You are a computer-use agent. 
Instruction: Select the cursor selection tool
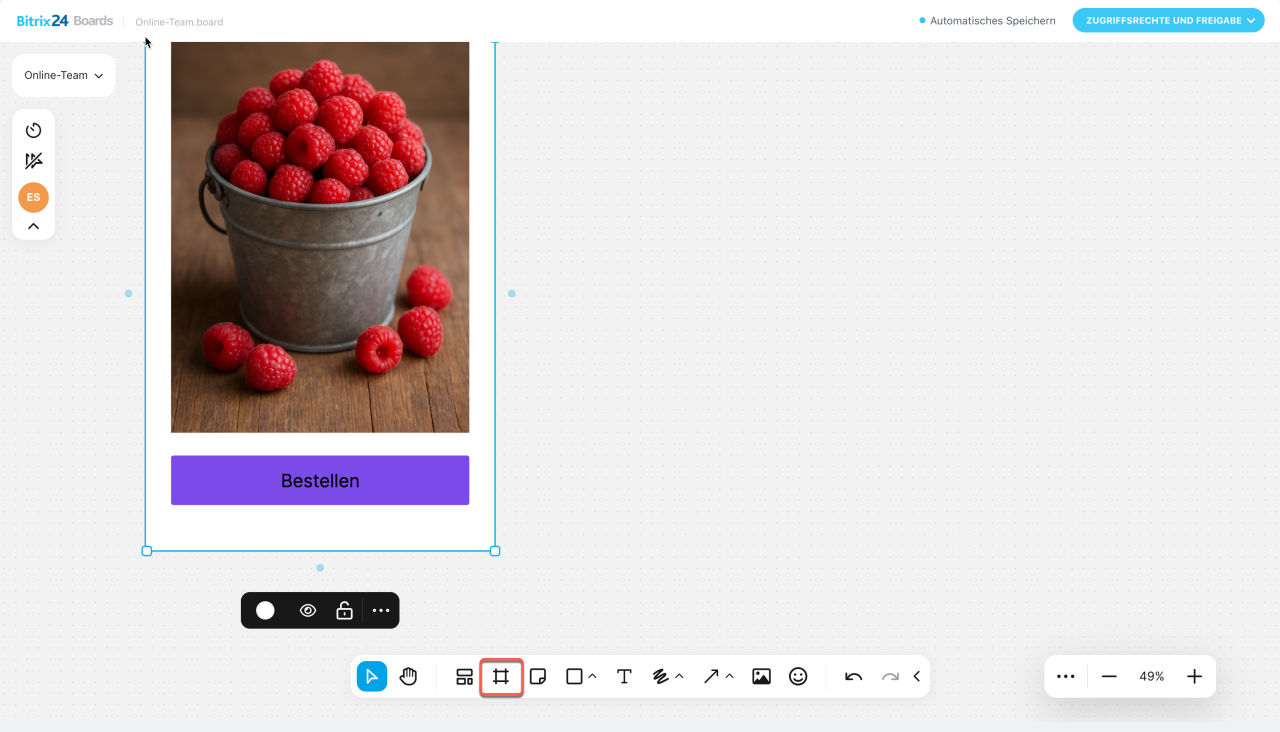(x=372, y=677)
